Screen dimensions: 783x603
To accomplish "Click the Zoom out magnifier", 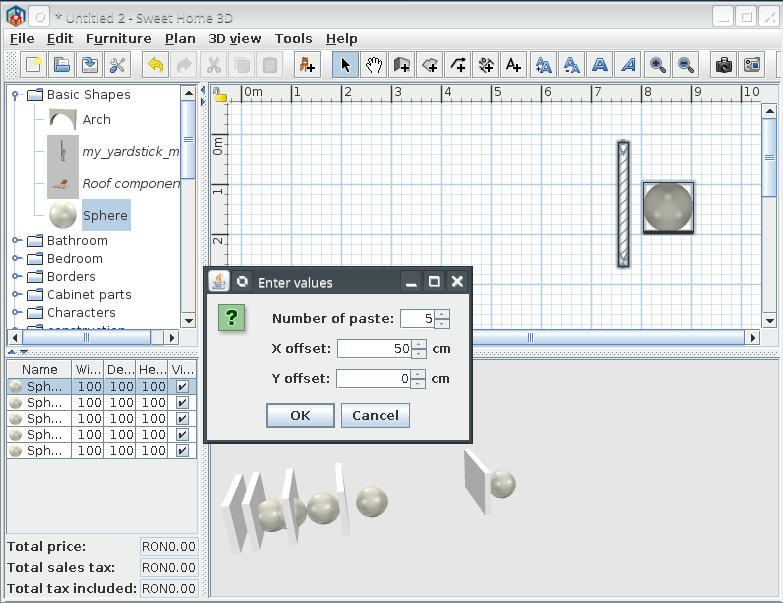I will point(686,65).
